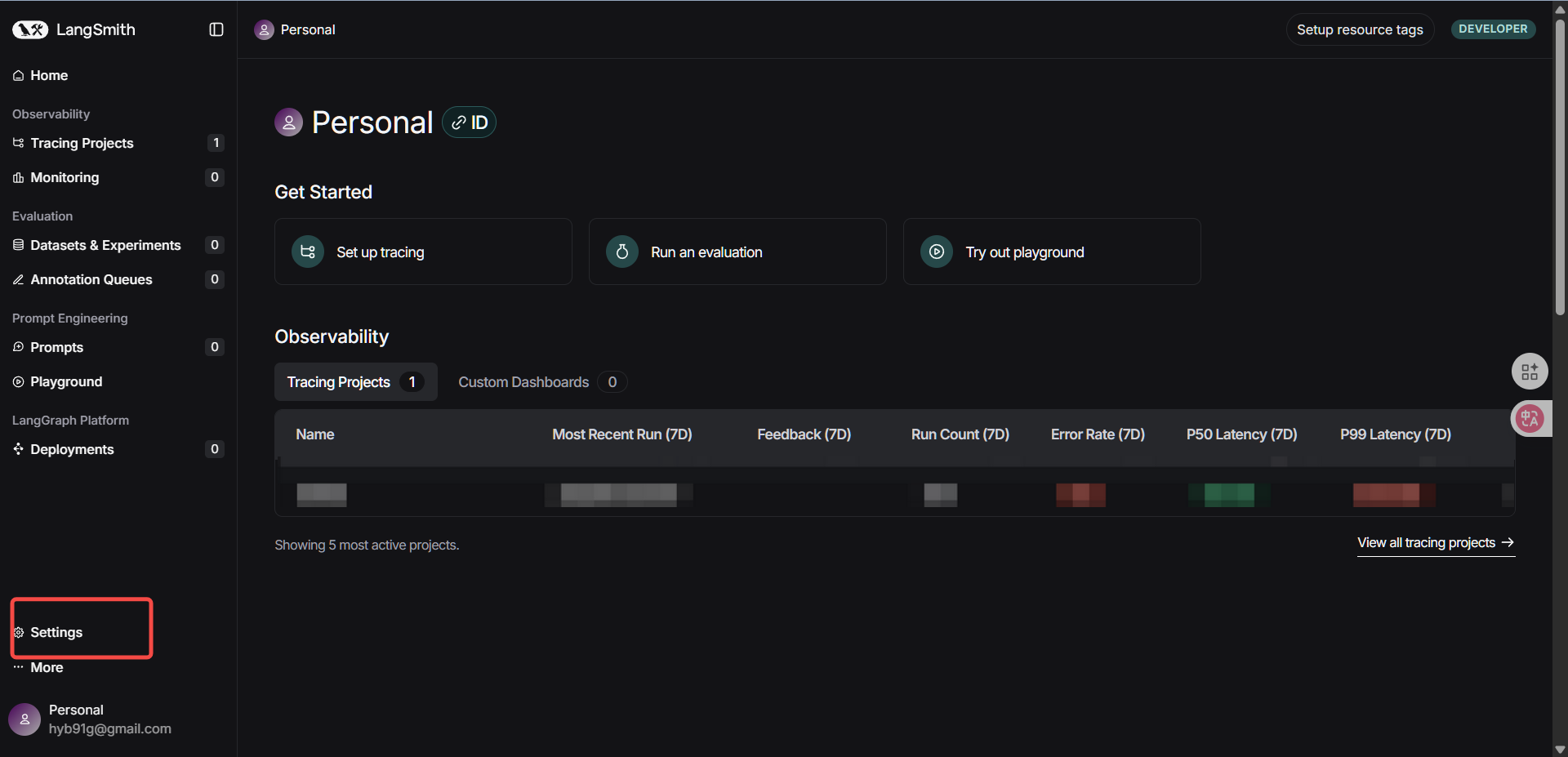This screenshot has height=757, width=1568.
Task: Click the LangSmith logo icon
Action: (x=30, y=29)
